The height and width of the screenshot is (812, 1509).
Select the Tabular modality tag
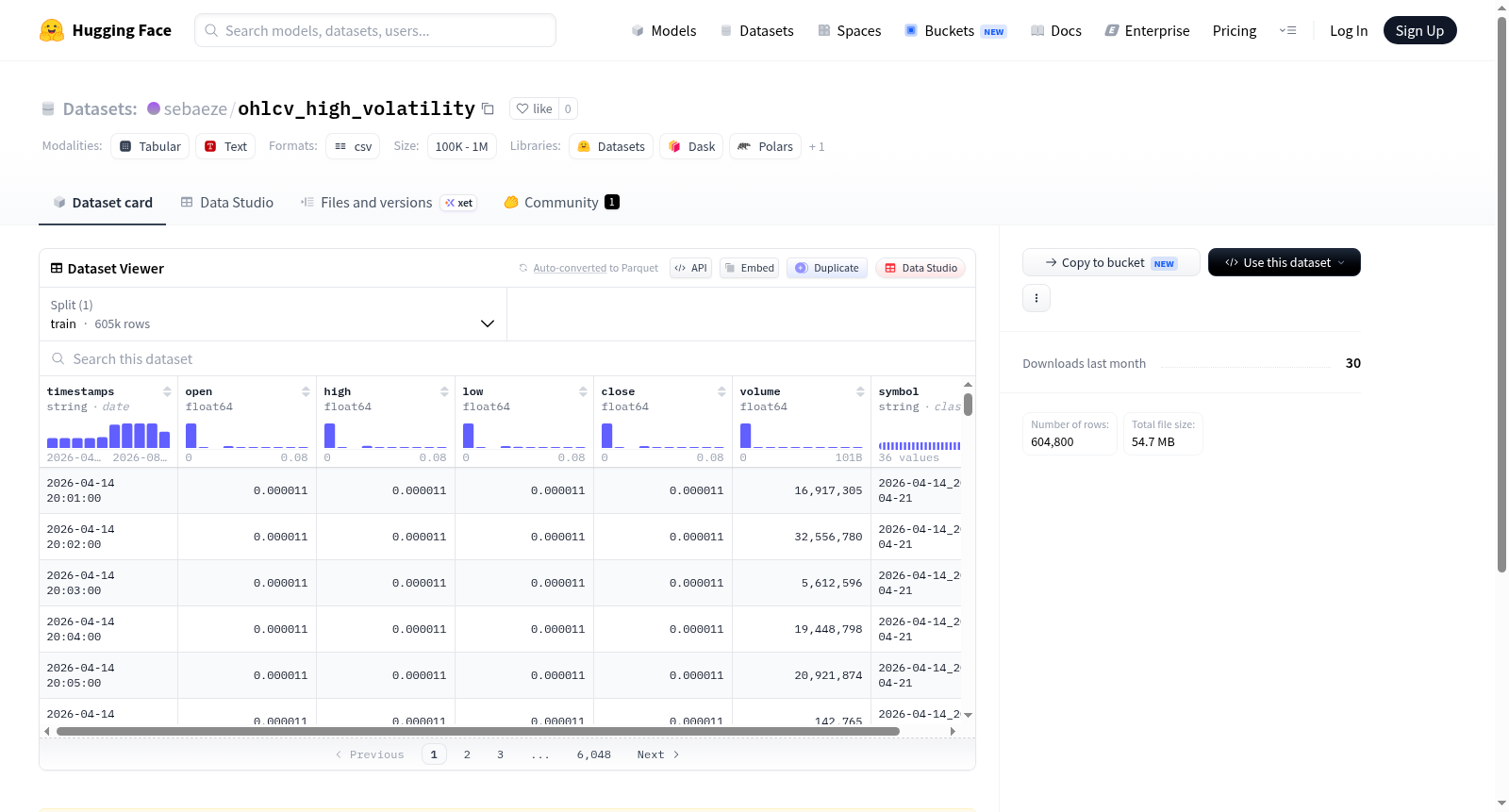tap(150, 146)
